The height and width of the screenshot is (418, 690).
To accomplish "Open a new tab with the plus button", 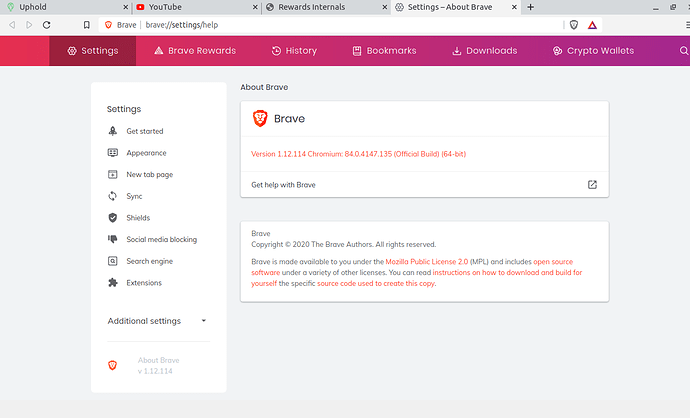I will (530, 7).
